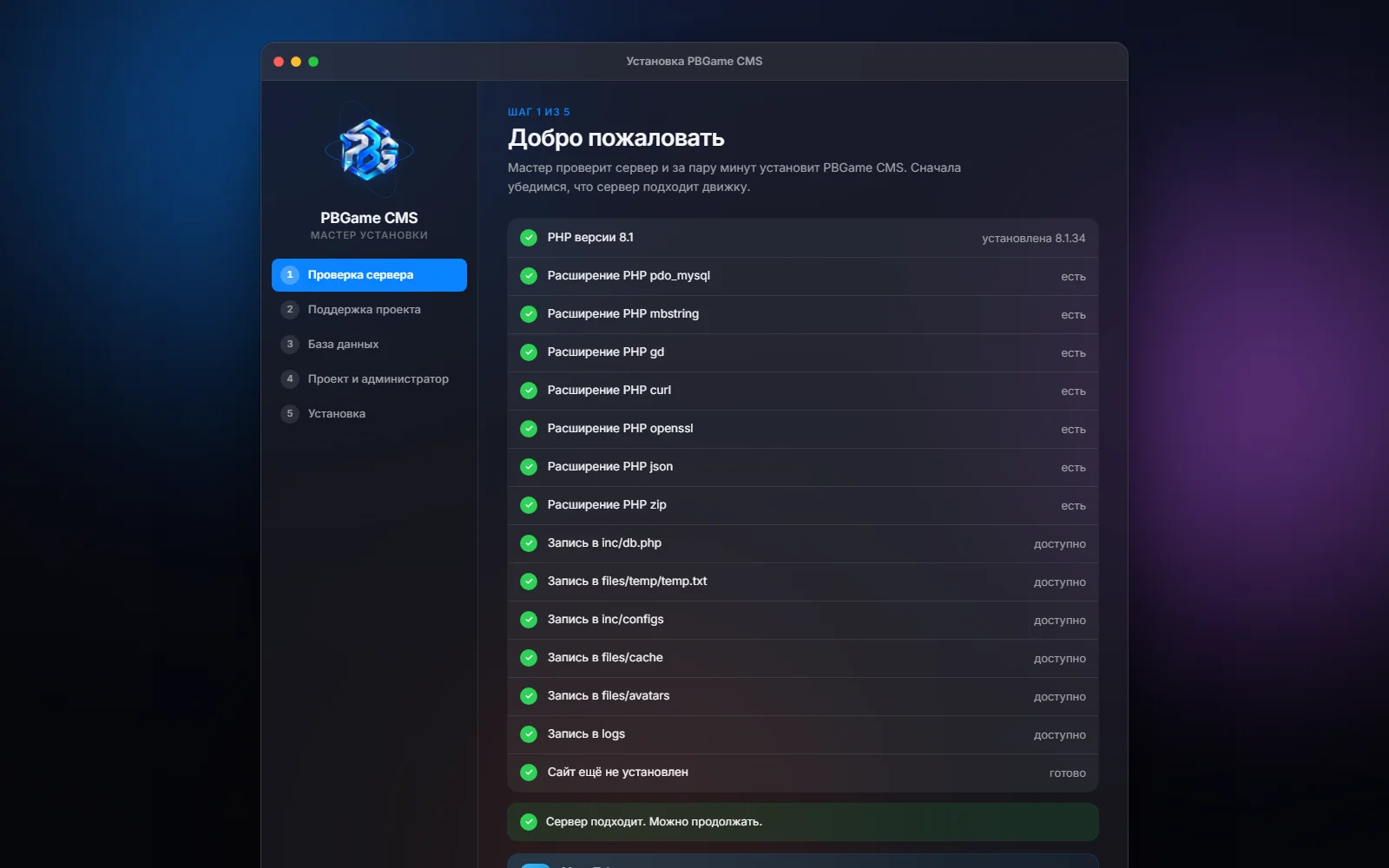This screenshot has width=1389, height=868.
Task: Click the установлена 8.1.34 status text
Action: (x=1033, y=238)
